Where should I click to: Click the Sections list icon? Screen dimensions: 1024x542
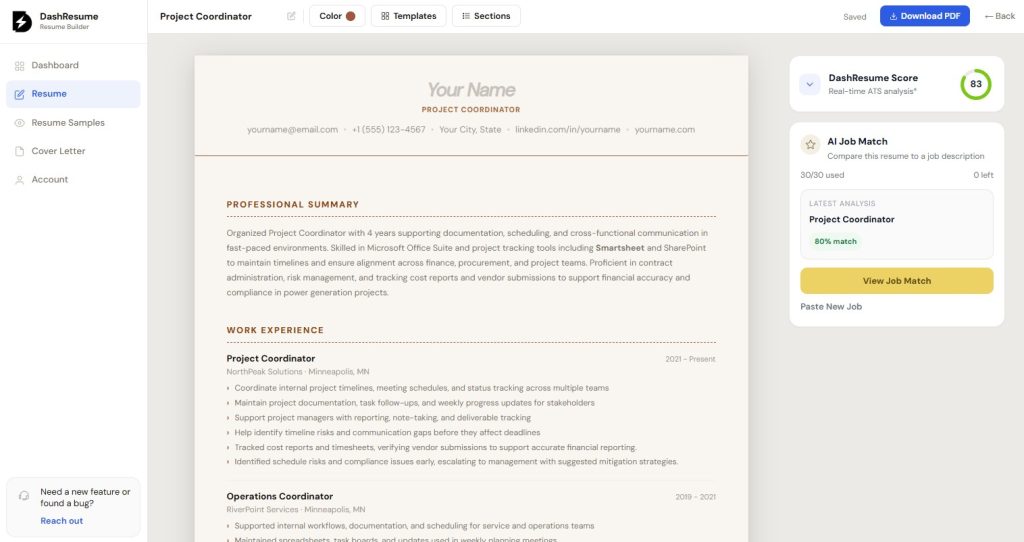coord(466,16)
